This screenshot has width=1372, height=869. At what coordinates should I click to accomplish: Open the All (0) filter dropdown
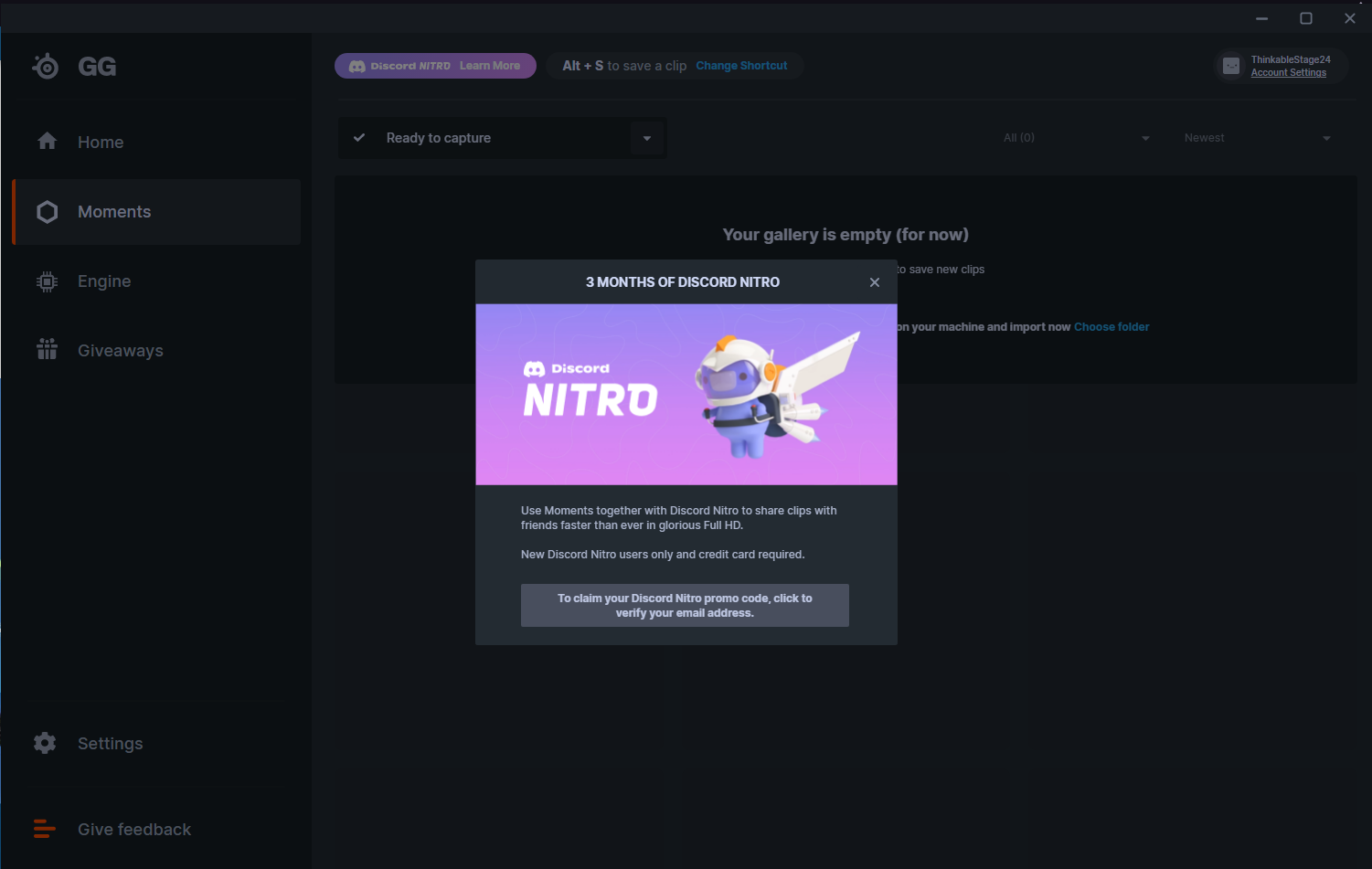pos(1077,138)
